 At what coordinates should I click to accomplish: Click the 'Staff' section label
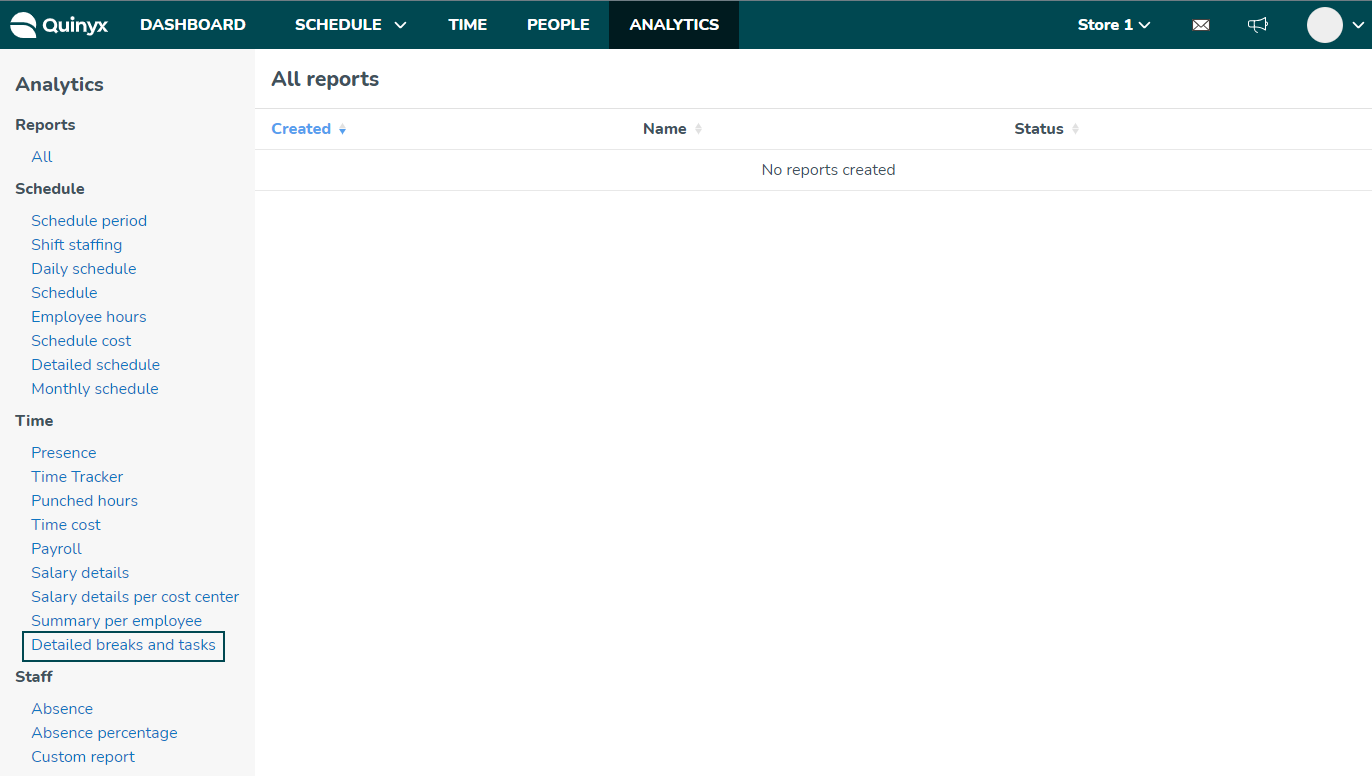tap(34, 677)
